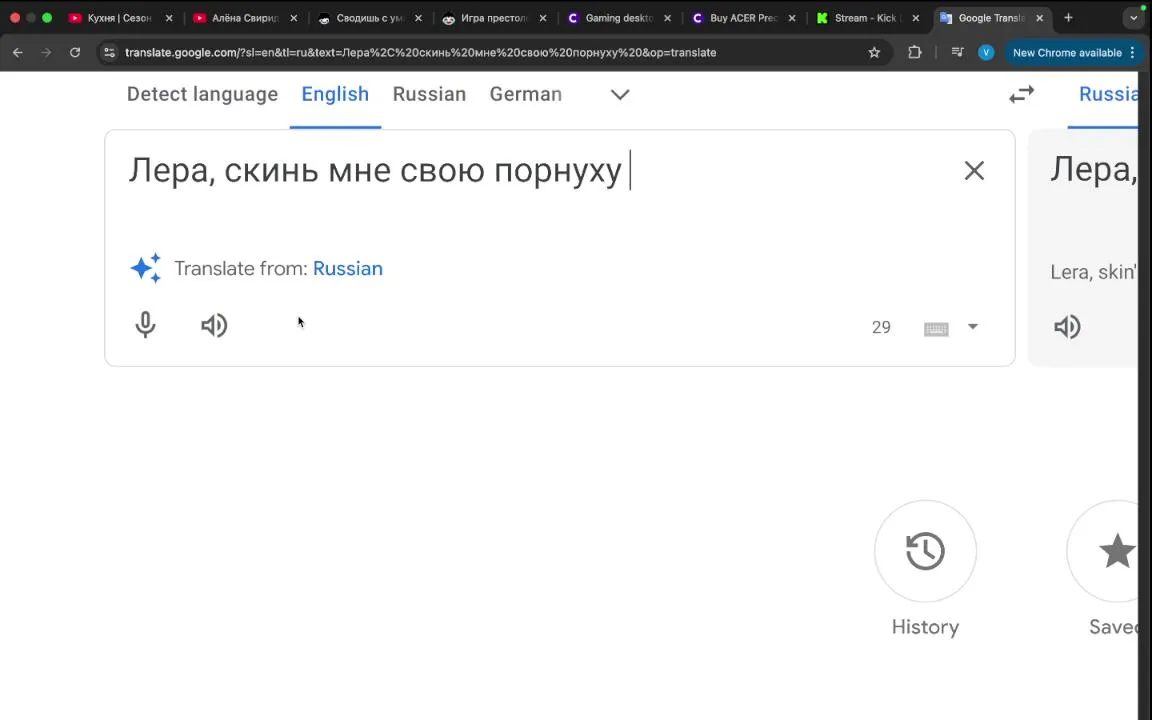Bookmark this page with star icon

(874, 52)
